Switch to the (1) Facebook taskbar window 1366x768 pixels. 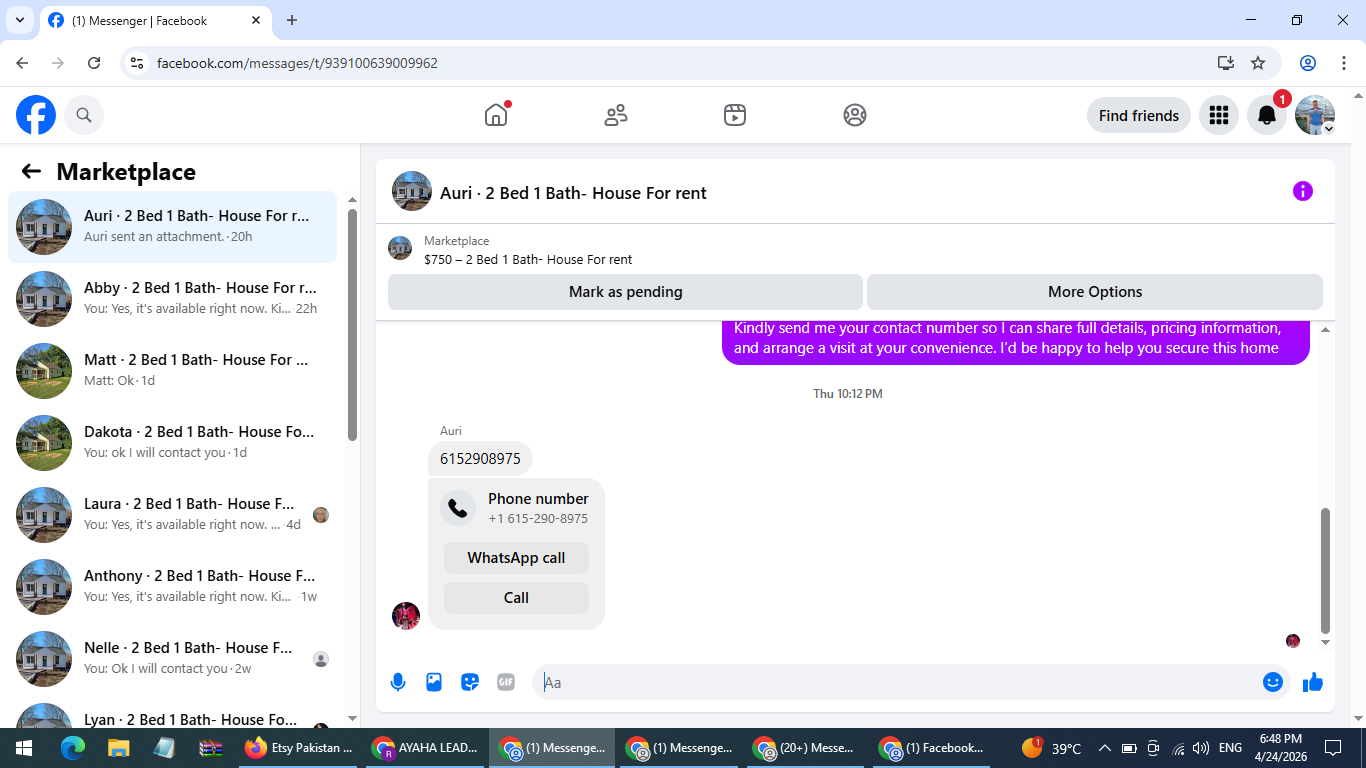934,748
